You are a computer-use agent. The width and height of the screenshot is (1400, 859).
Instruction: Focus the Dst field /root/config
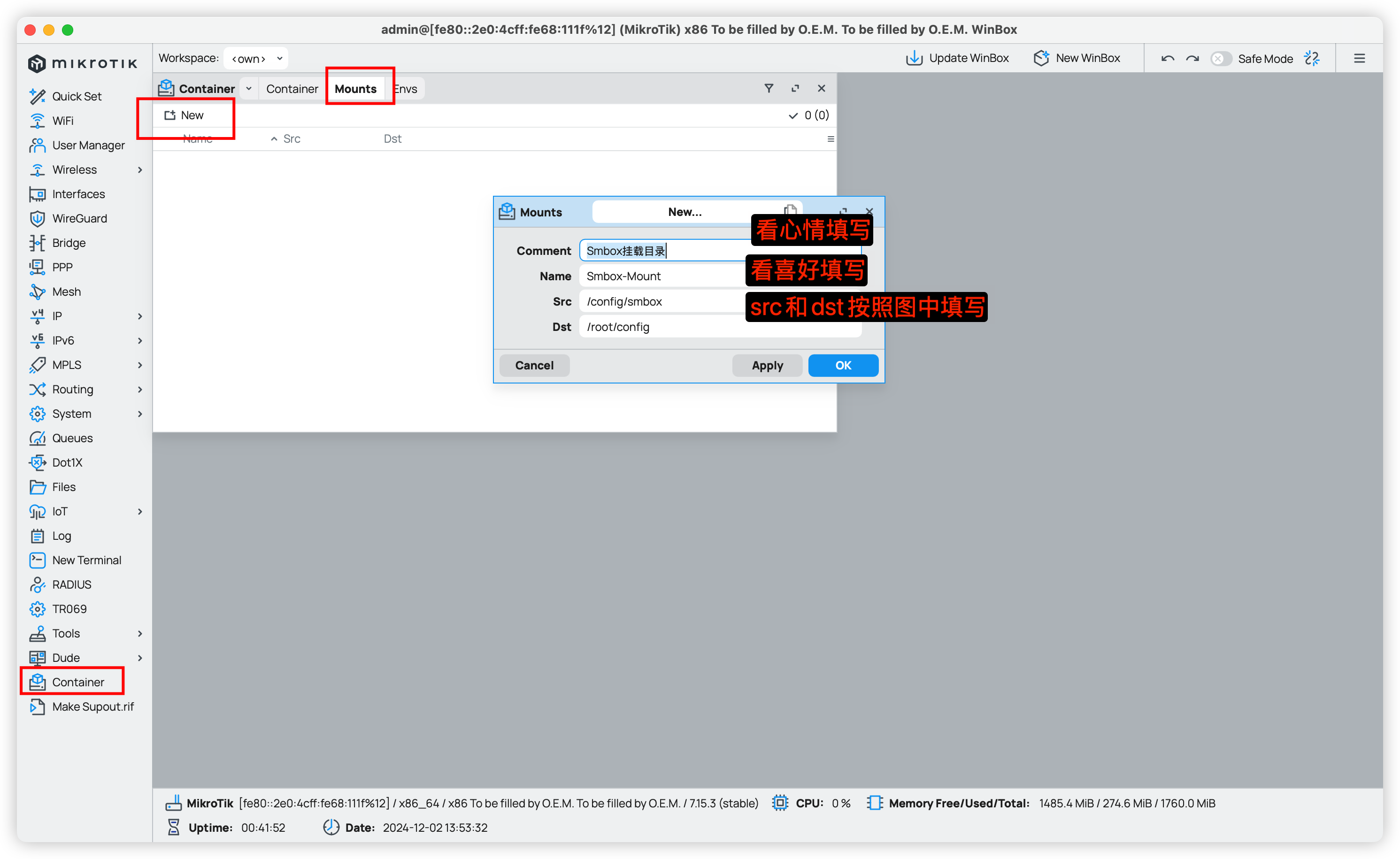click(721, 327)
